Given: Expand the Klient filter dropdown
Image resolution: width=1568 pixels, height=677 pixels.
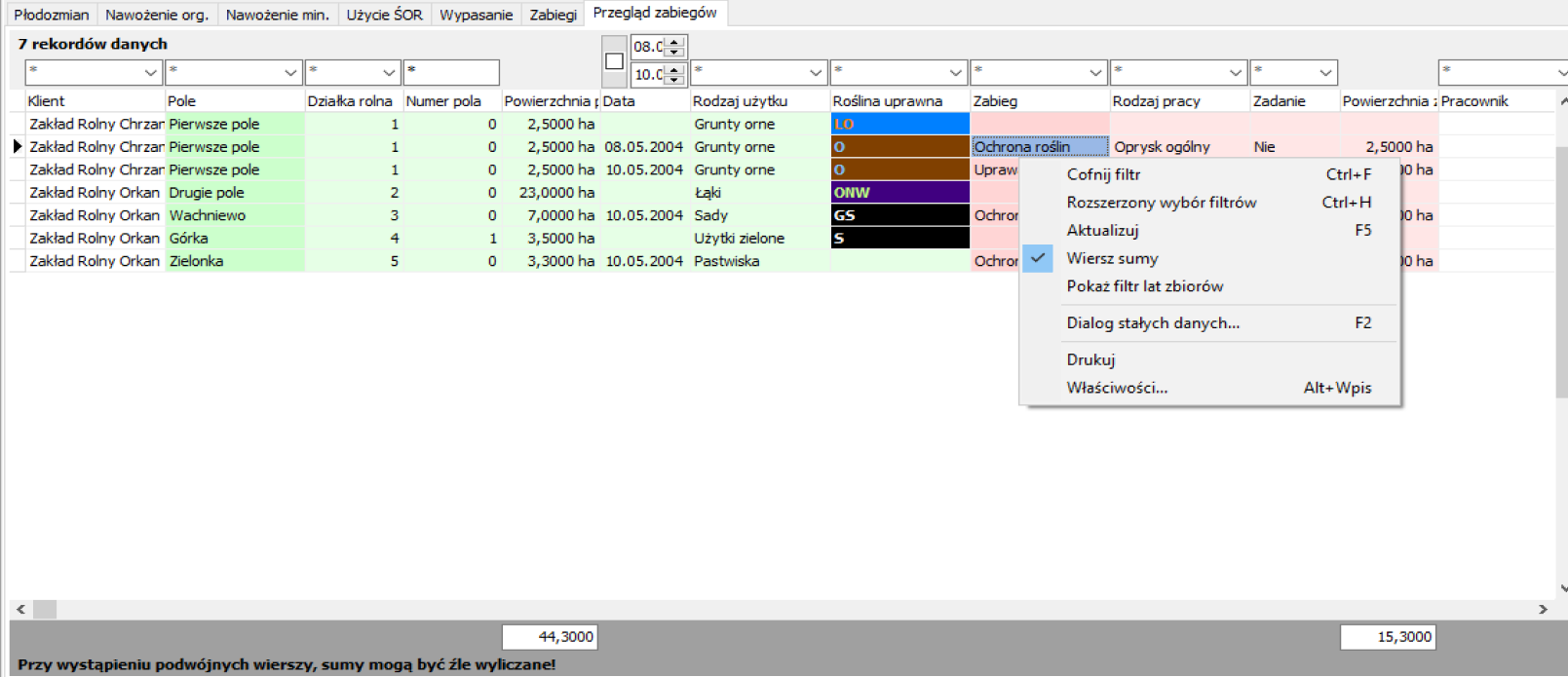Looking at the screenshot, I should 150,72.
